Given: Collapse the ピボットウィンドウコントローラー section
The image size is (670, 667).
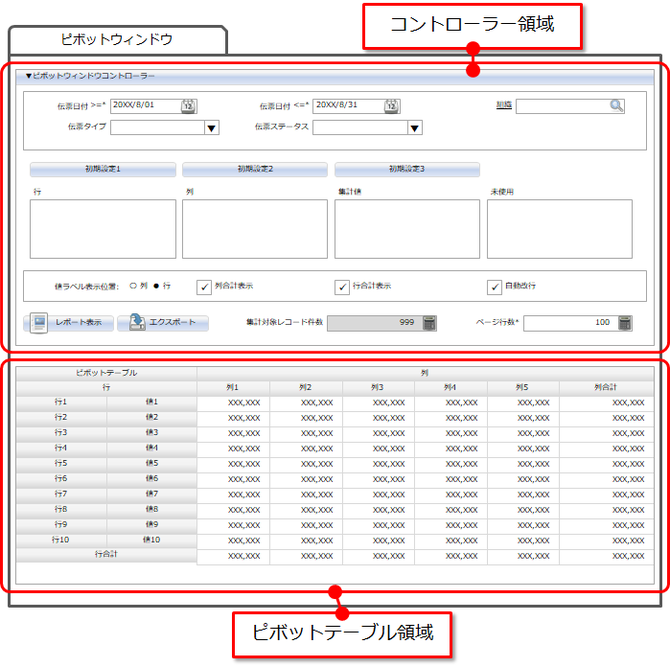Looking at the screenshot, I should point(29,76).
